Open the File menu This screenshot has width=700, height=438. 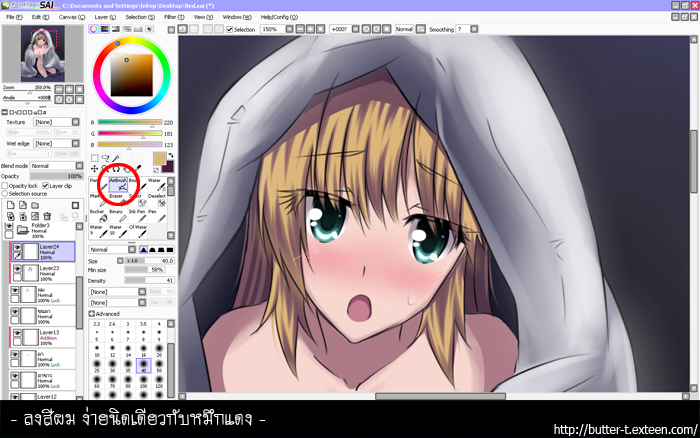click(x=14, y=17)
